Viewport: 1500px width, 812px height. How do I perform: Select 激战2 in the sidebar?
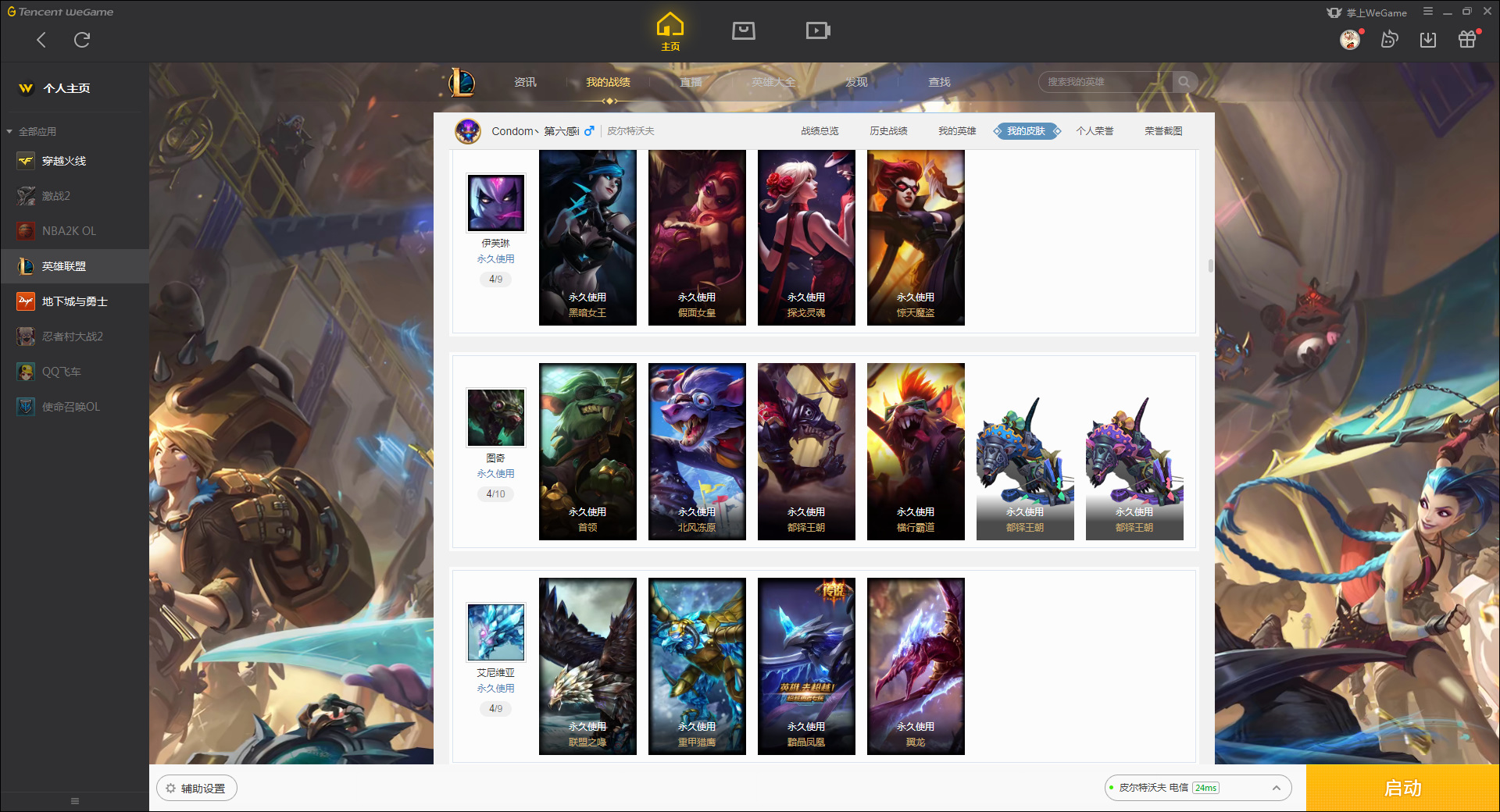74,196
